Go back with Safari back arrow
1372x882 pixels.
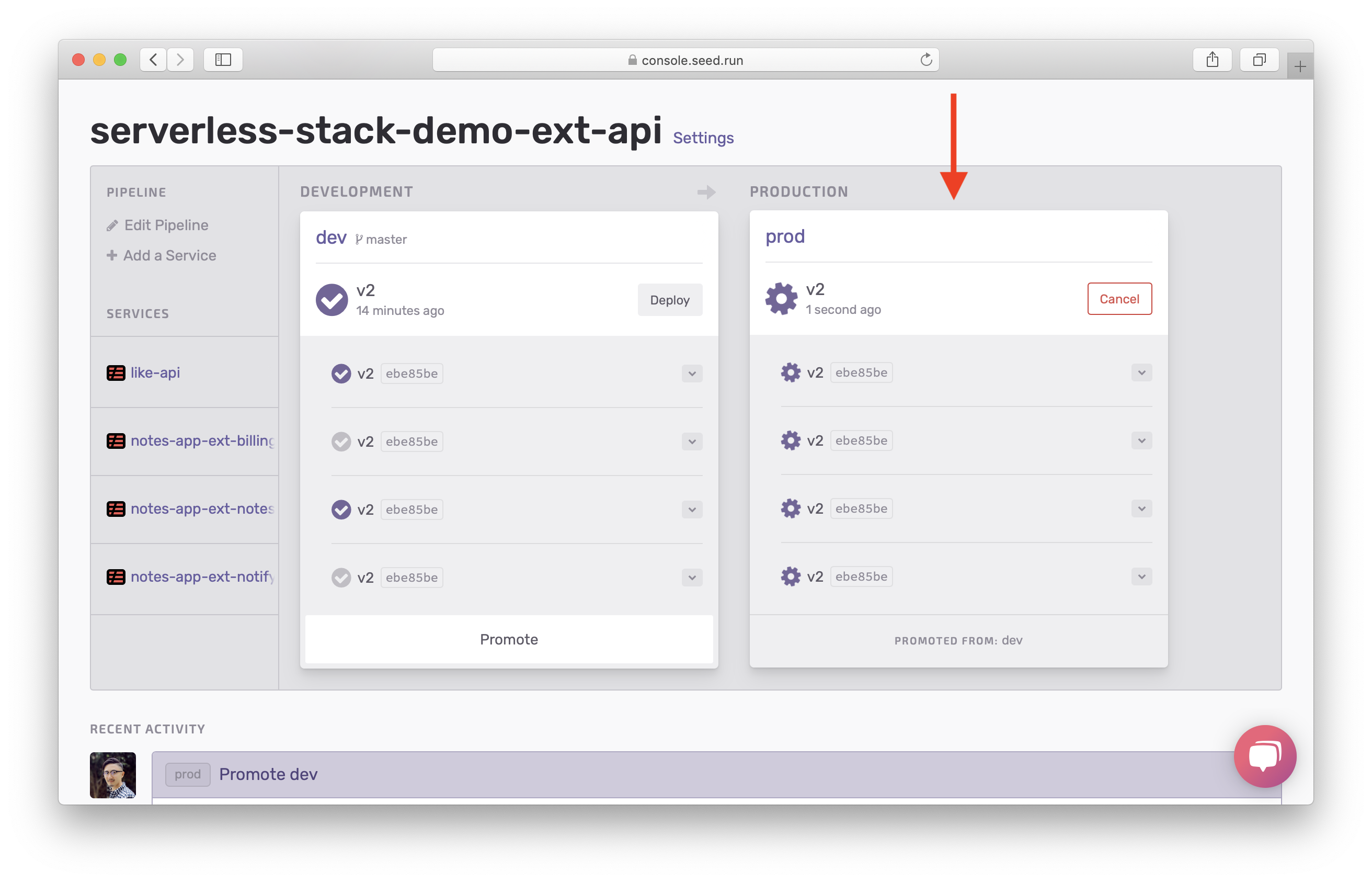pos(153,60)
